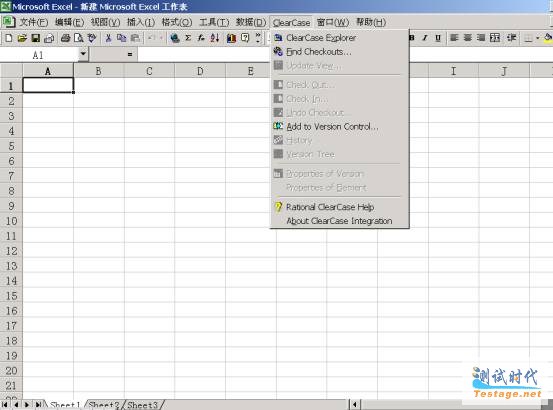Screen dimensions: 553x410
Task: Expand the More Buttons toolbar chevron
Action: coord(258,38)
